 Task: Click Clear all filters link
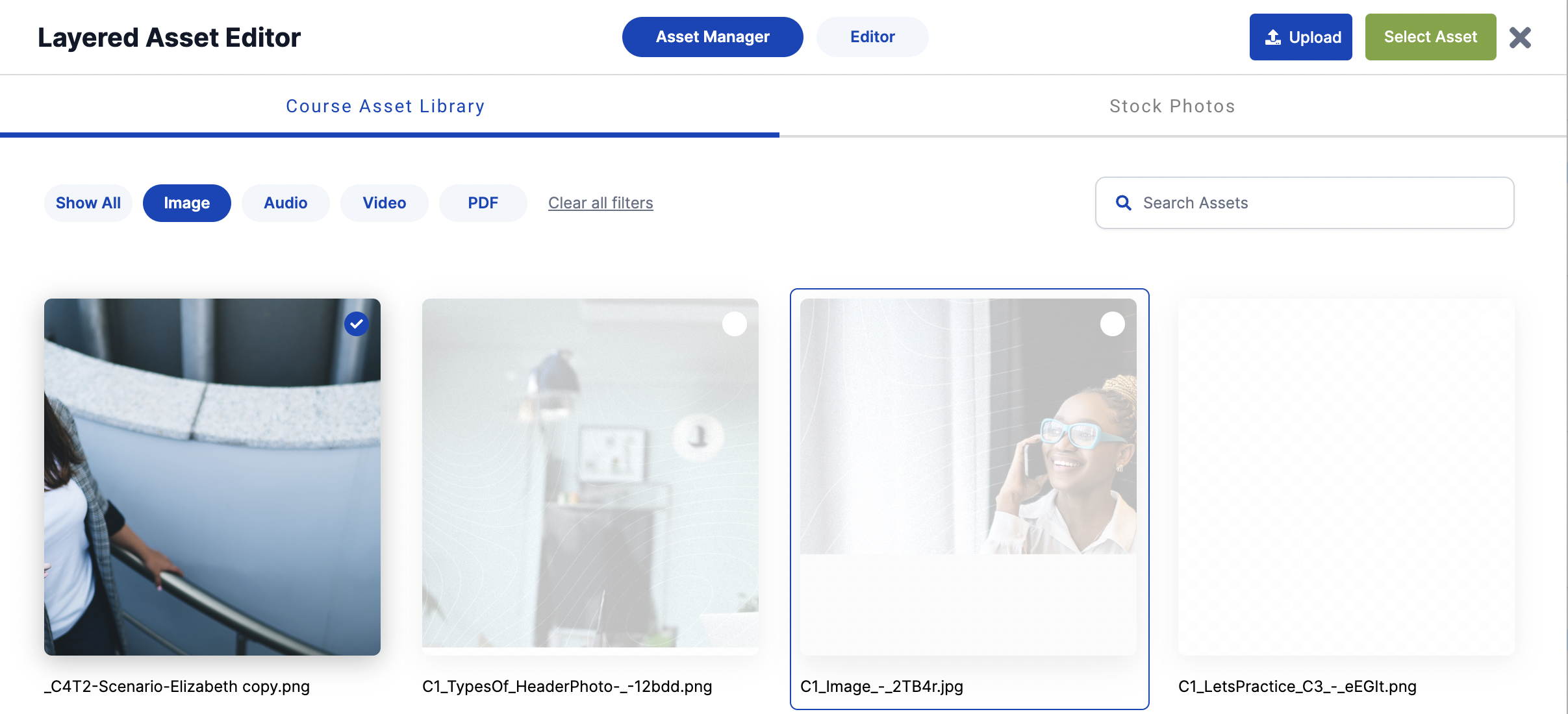click(x=600, y=203)
